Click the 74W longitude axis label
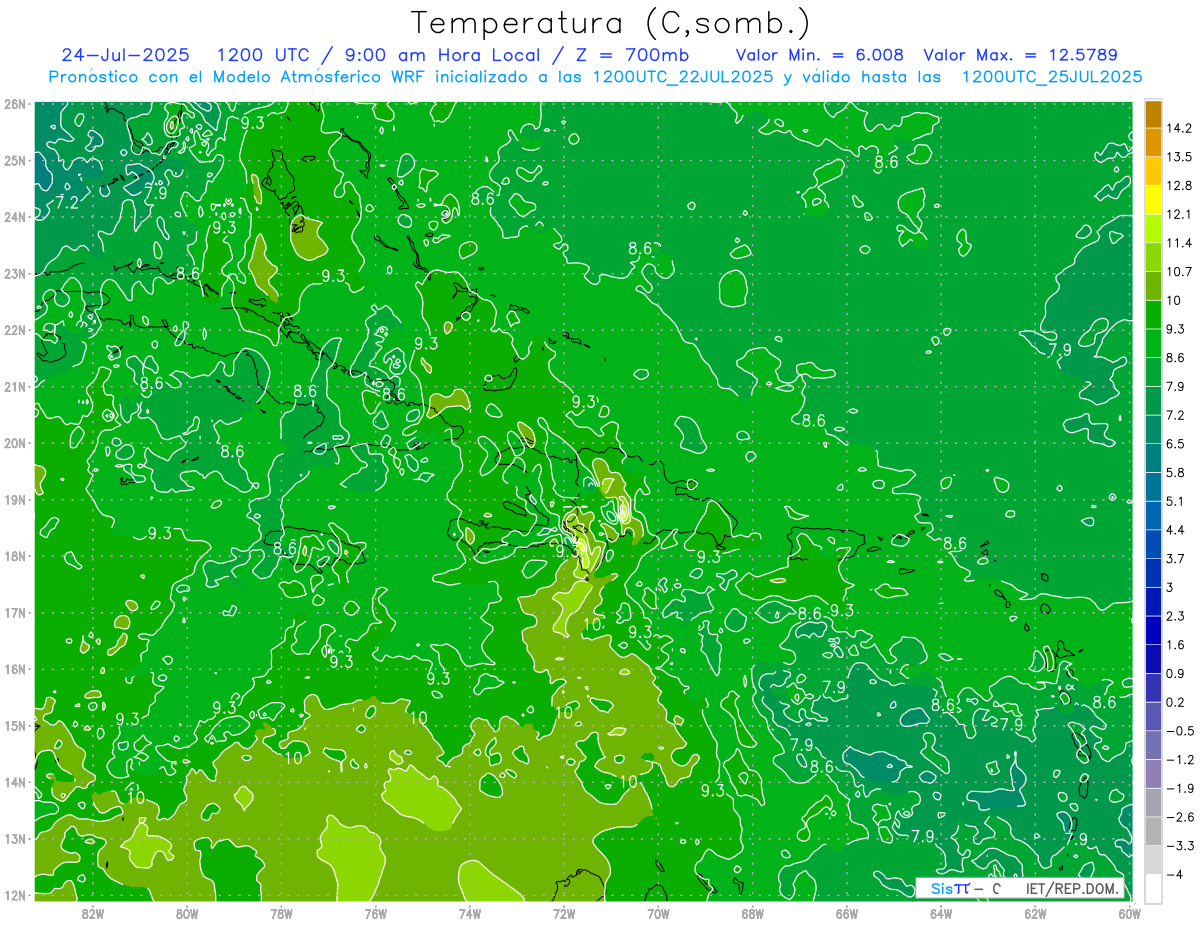Screen dimensions: 1200x927 [470, 913]
